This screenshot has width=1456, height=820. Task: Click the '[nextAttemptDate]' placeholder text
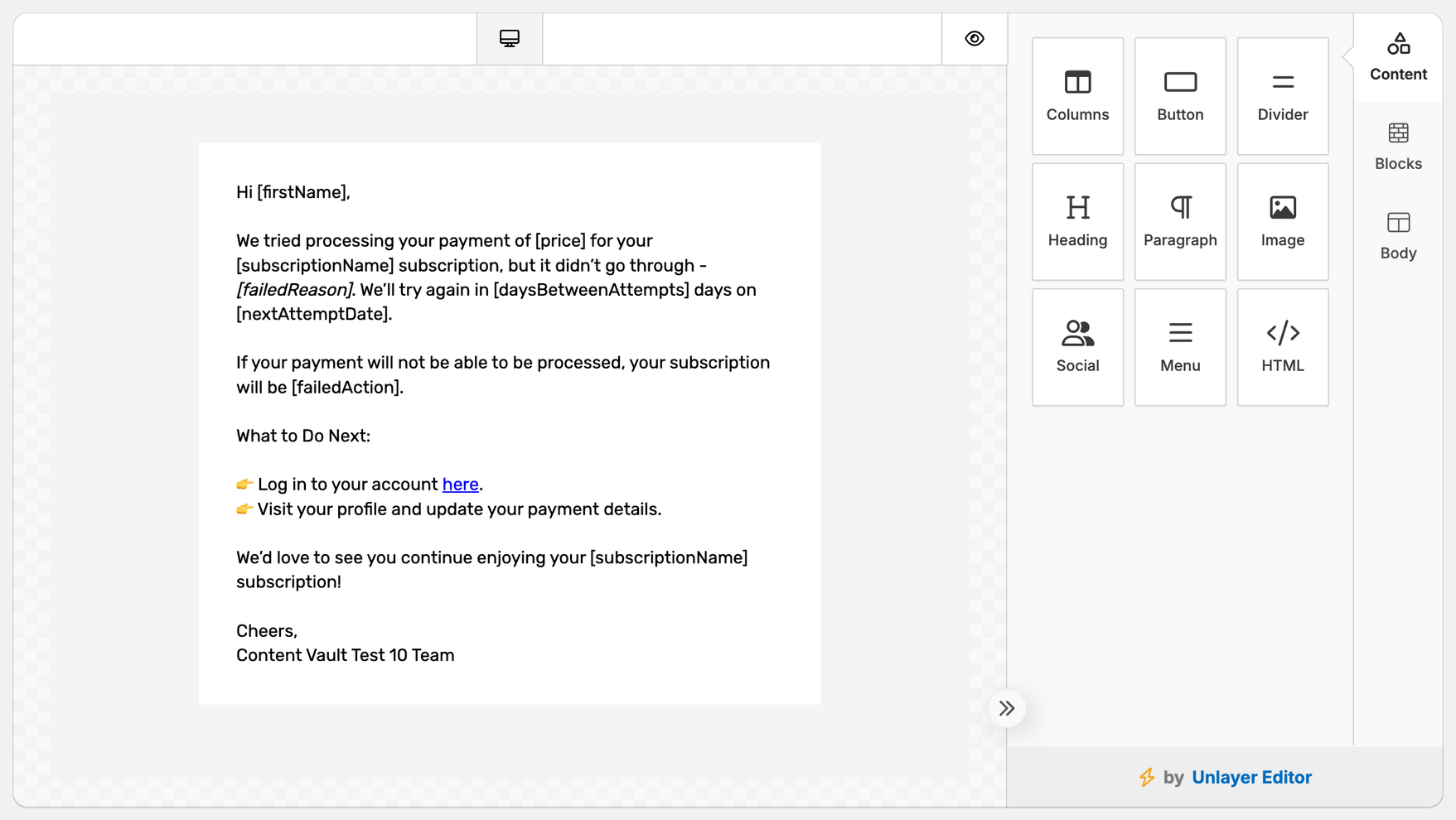[x=313, y=314]
